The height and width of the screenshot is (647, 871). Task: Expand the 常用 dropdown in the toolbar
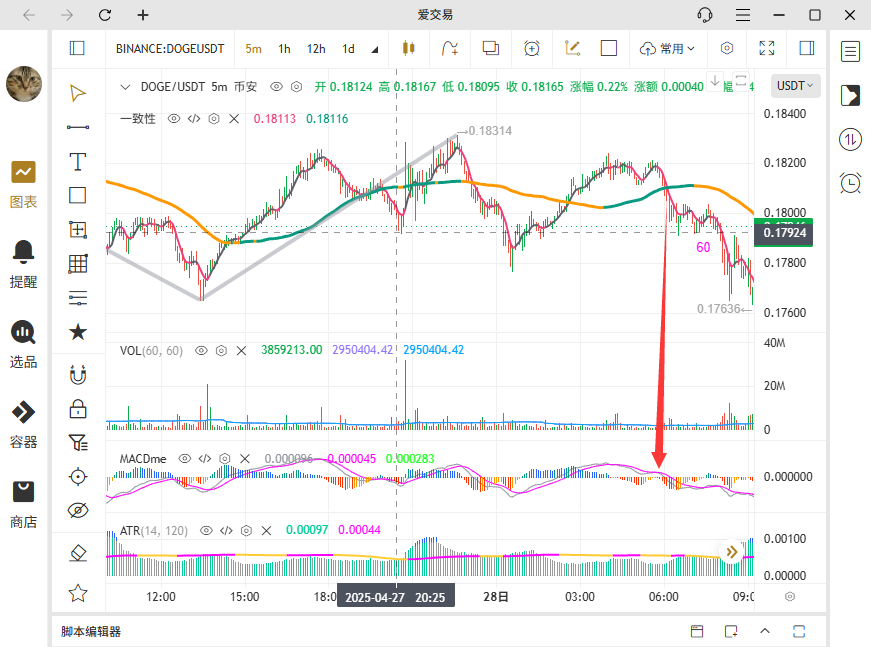point(667,48)
